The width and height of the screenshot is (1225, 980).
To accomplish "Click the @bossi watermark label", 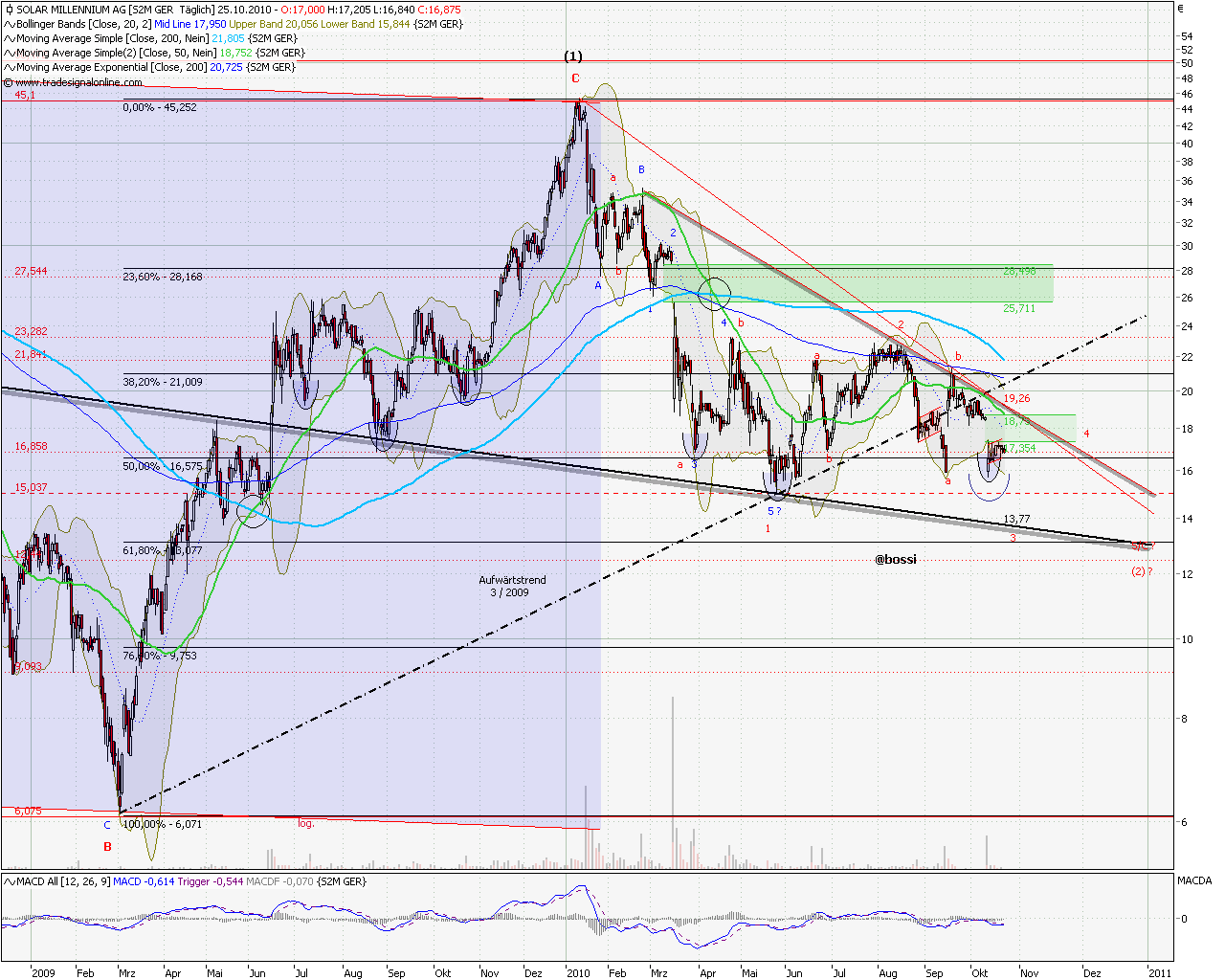I will click(x=895, y=558).
